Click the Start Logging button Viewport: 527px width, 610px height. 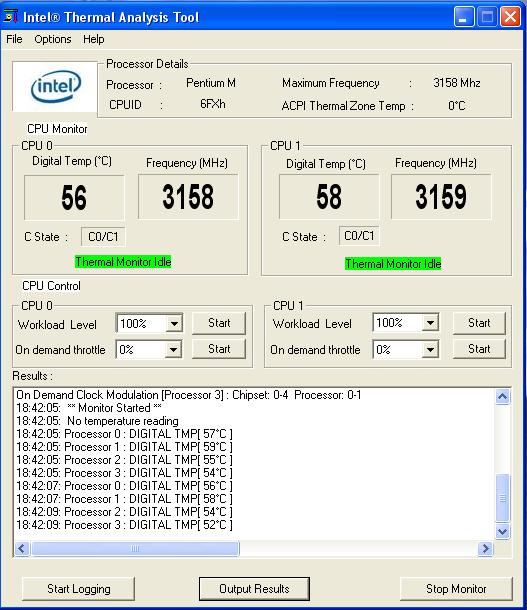click(x=79, y=589)
